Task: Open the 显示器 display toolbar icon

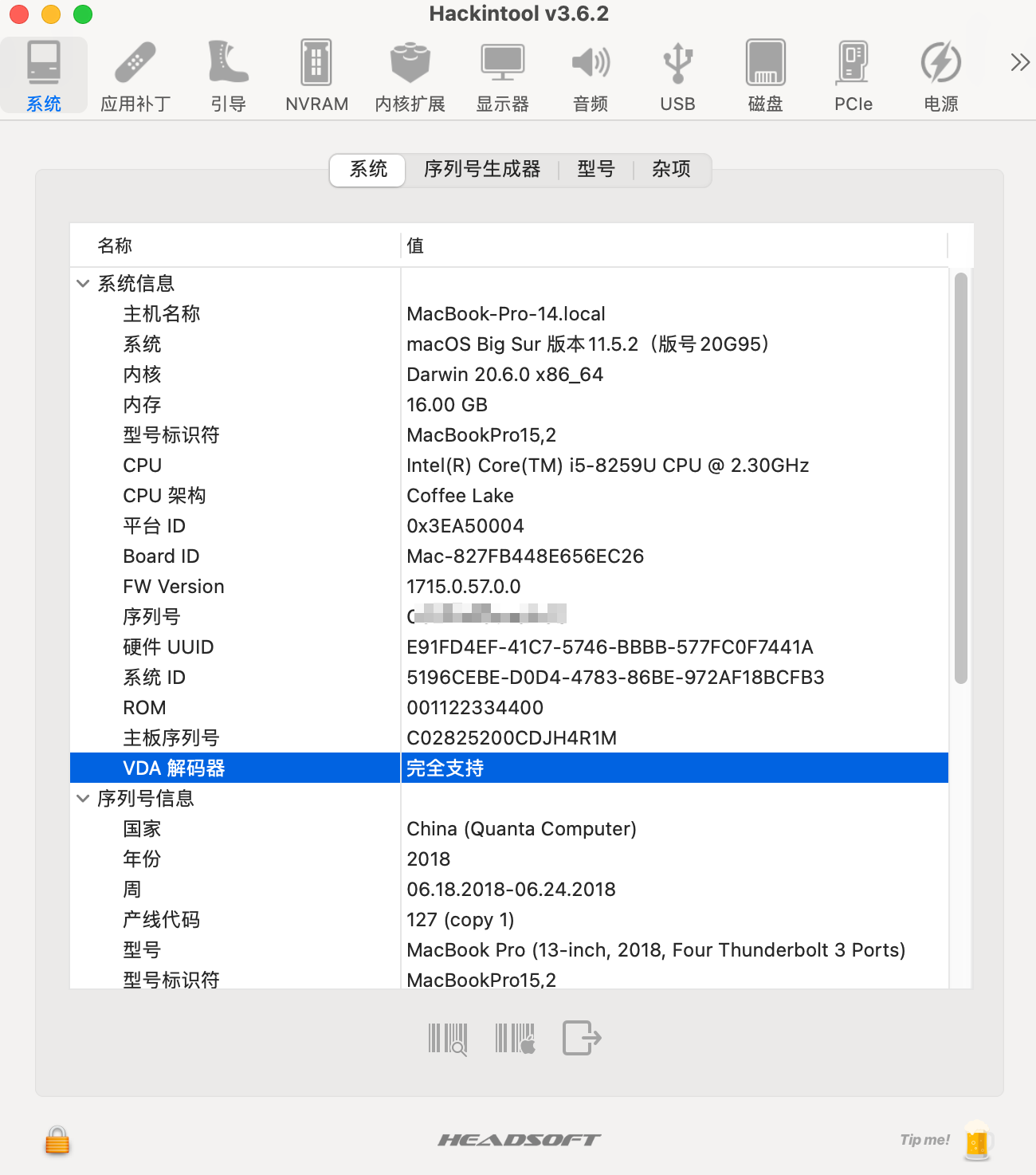Action: pyautogui.click(x=502, y=76)
